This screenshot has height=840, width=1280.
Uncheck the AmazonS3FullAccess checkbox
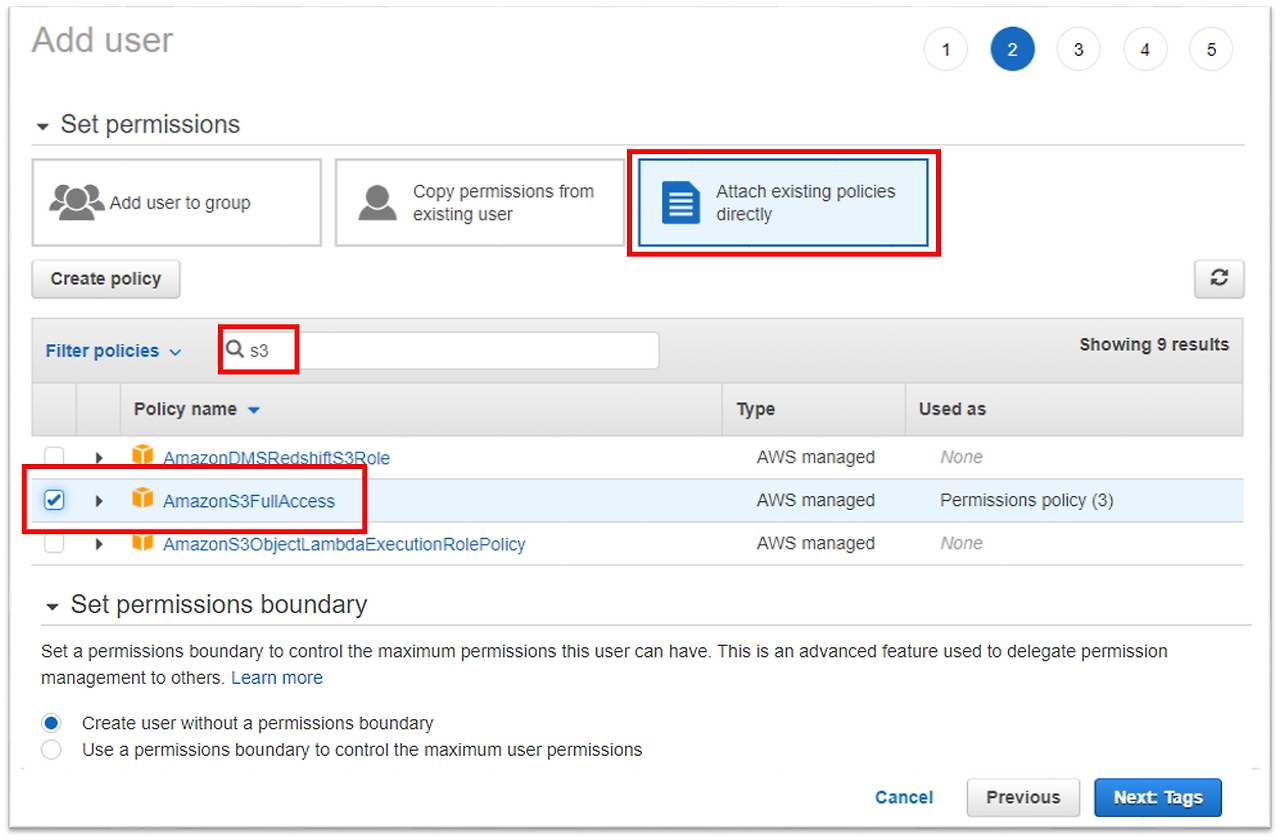point(54,500)
